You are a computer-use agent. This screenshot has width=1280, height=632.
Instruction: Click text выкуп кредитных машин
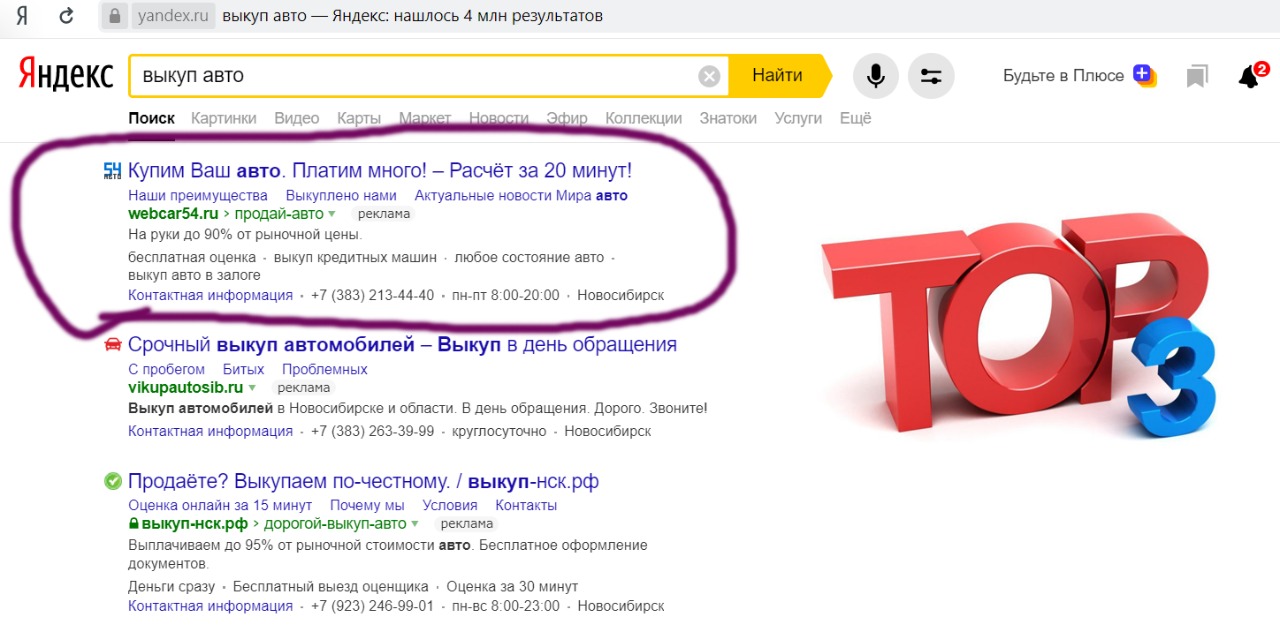pyautogui.click(x=355, y=257)
